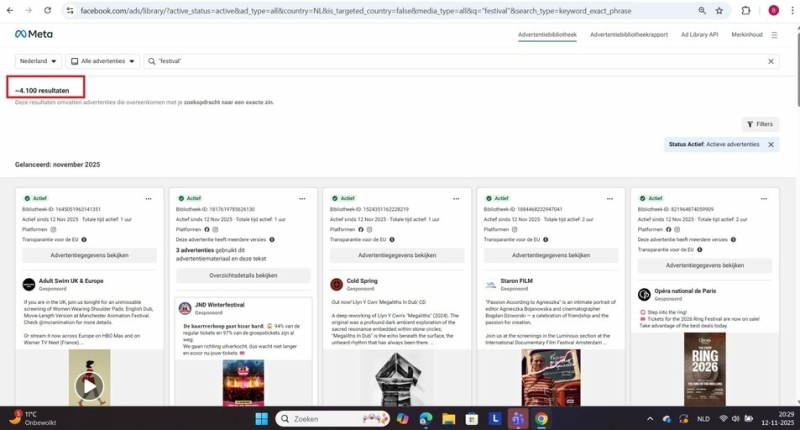800x430 pixels.
Task: Bookmark this page with the star icon
Action: pyautogui.click(x=719, y=10)
